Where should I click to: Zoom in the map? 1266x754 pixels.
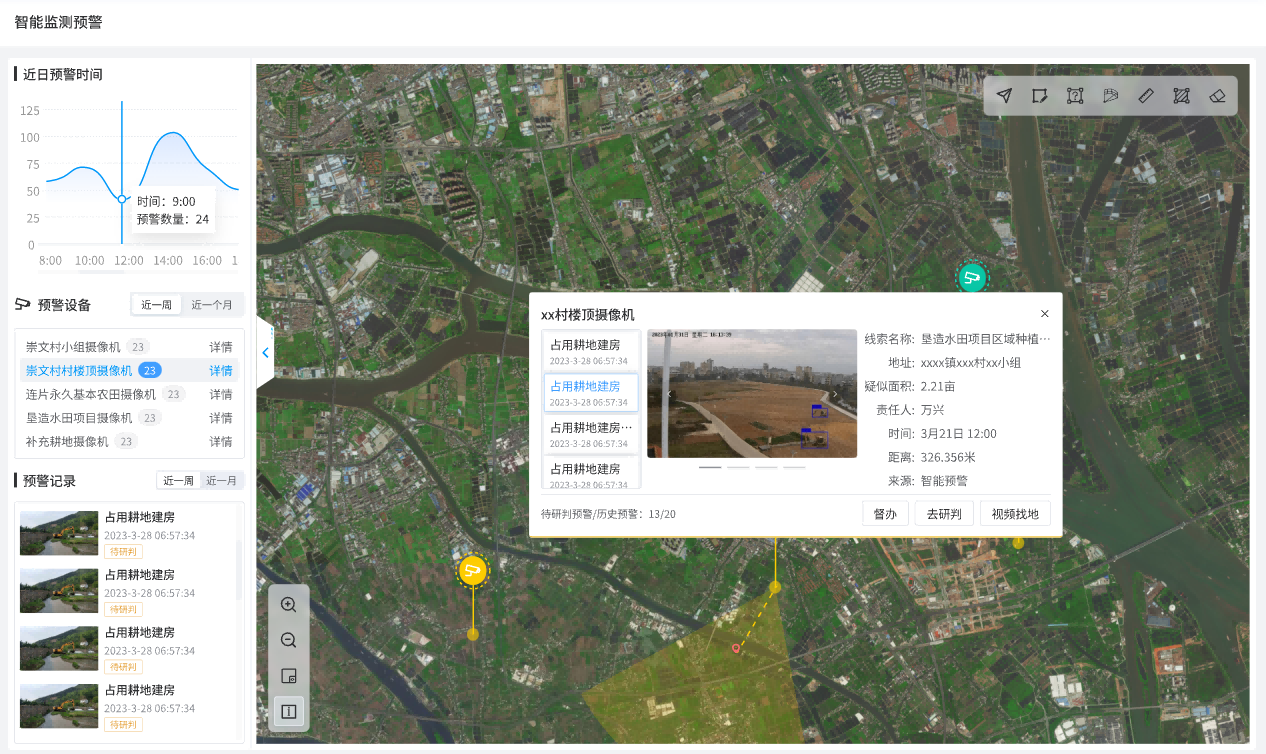[x=289, y=605]
